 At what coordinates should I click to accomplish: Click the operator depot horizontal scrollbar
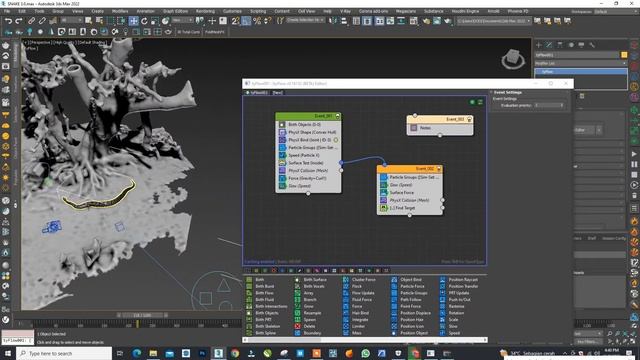(x=365, y=340)
